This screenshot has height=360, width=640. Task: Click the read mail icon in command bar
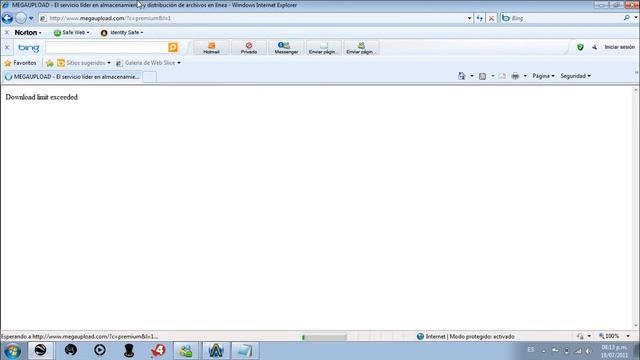[x=502, y=76]
